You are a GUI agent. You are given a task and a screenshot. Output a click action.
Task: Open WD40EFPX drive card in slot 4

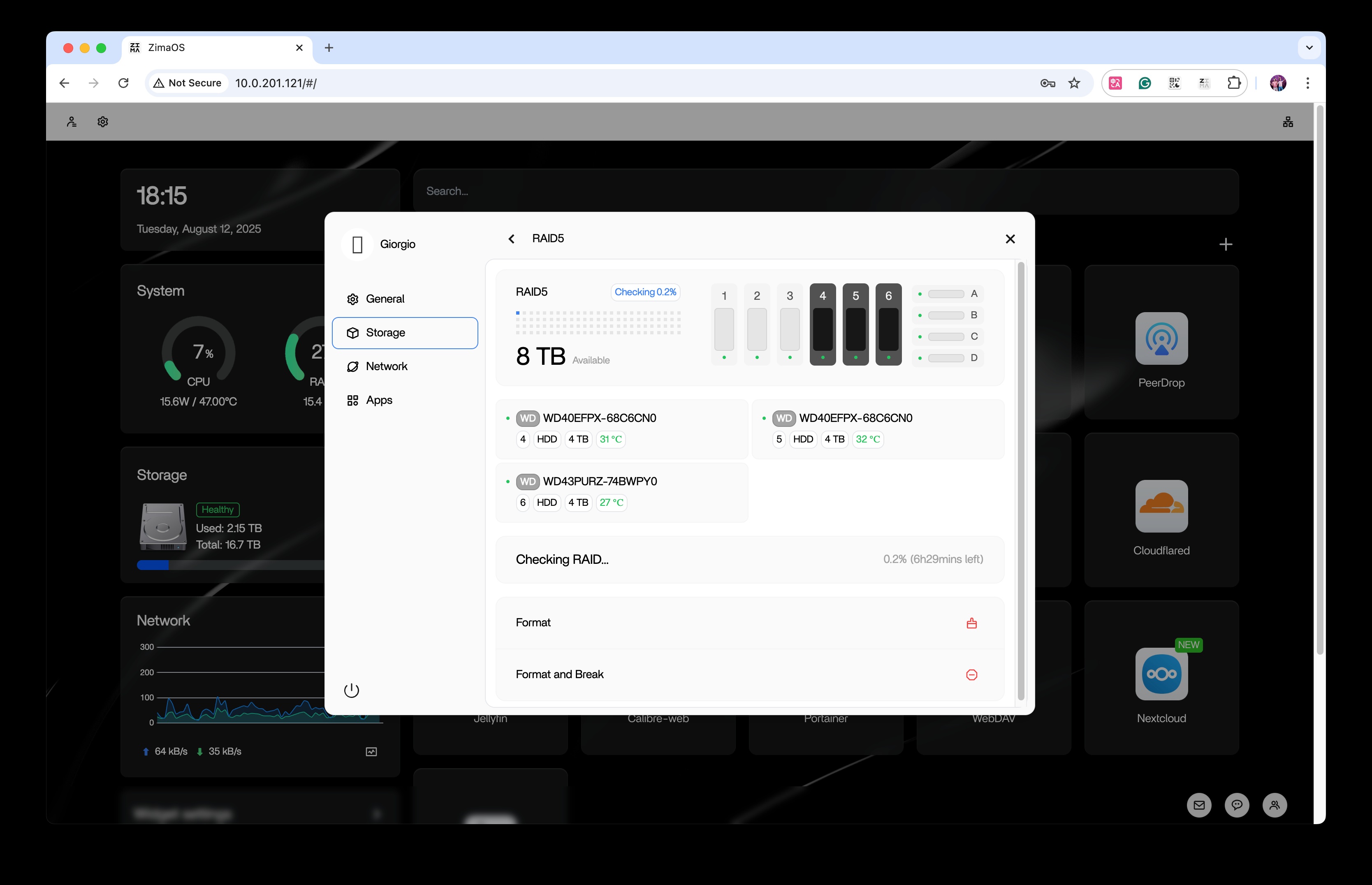tap(622, 429)
